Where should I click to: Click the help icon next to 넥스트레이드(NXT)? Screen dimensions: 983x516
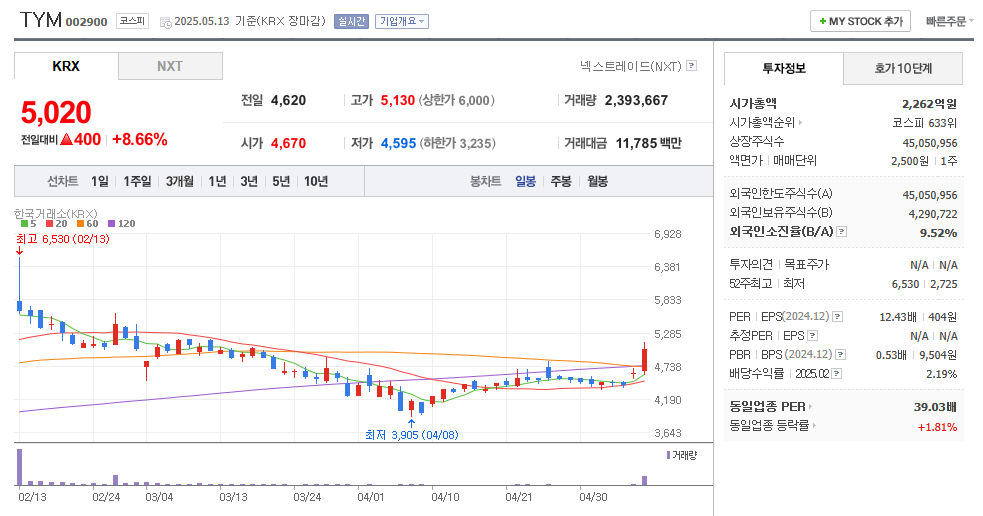tap(691, 66)
